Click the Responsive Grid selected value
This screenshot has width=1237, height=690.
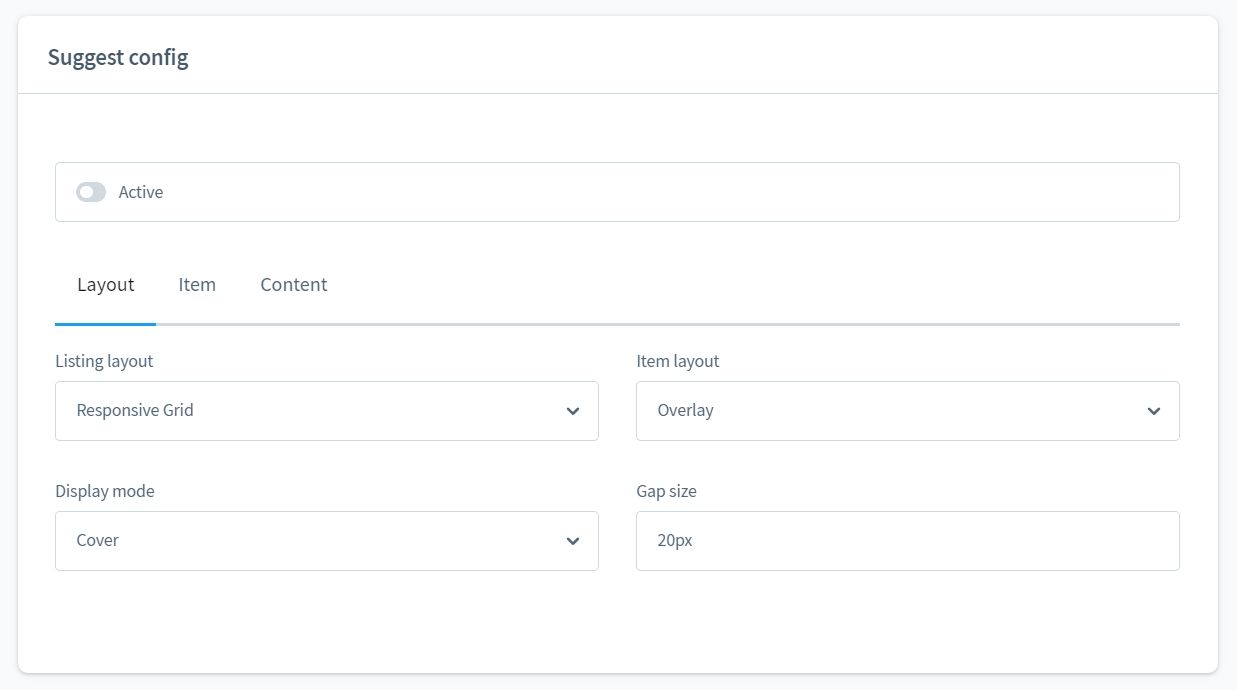(135, 410)
